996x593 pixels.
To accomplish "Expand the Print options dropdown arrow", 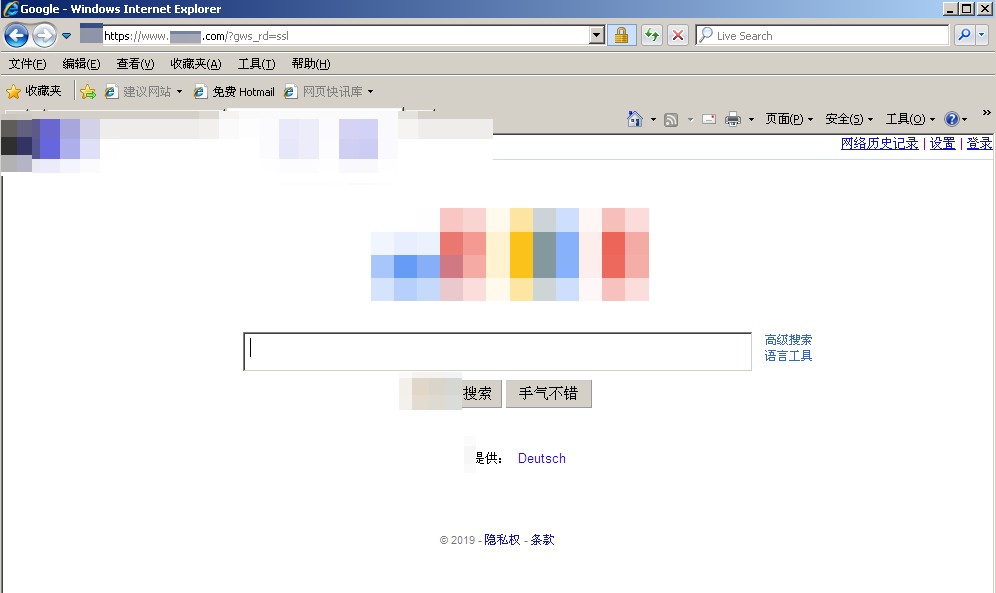I will click(751, 119).
